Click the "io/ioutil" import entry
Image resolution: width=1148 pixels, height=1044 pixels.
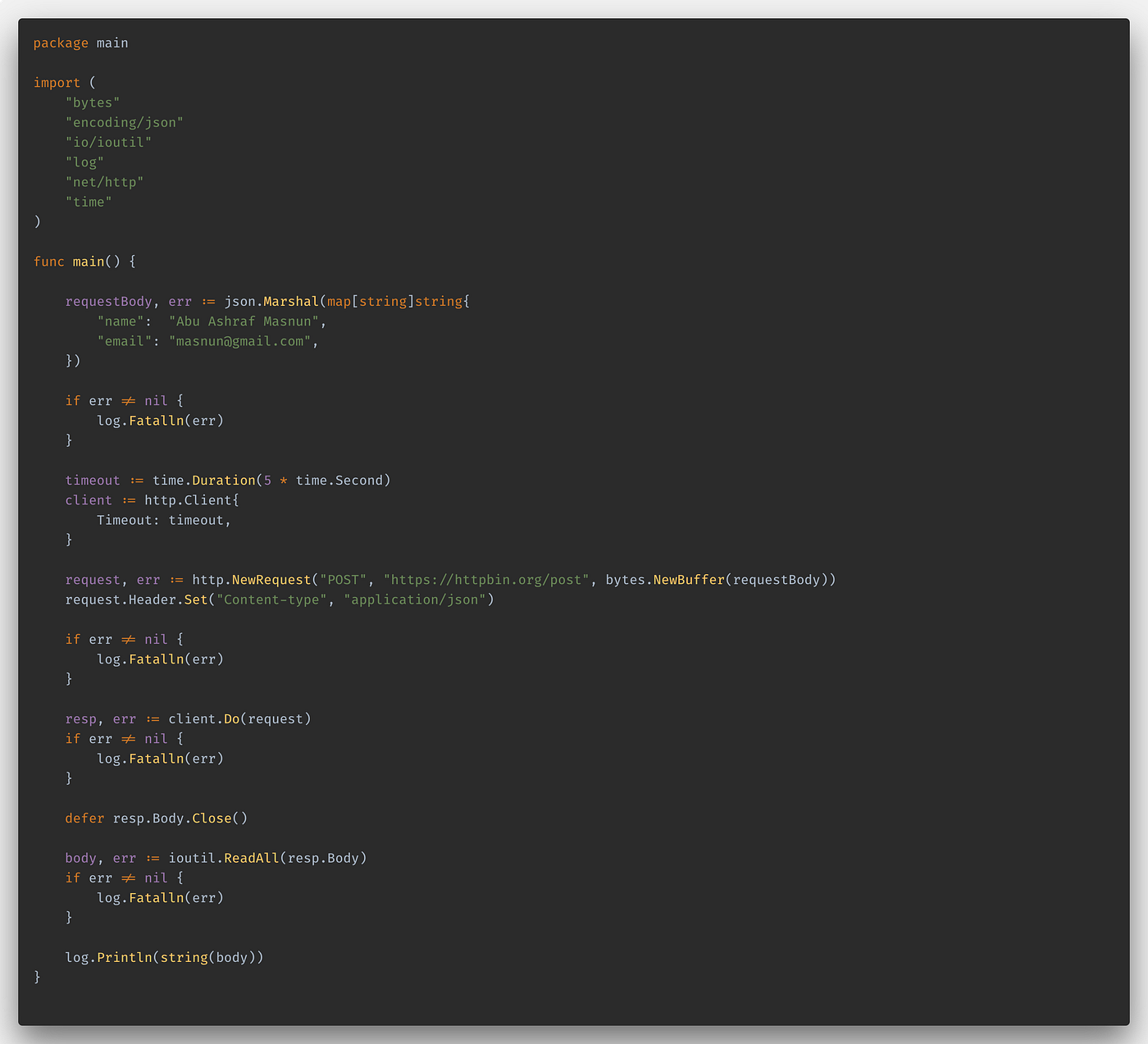coord(108,142)
